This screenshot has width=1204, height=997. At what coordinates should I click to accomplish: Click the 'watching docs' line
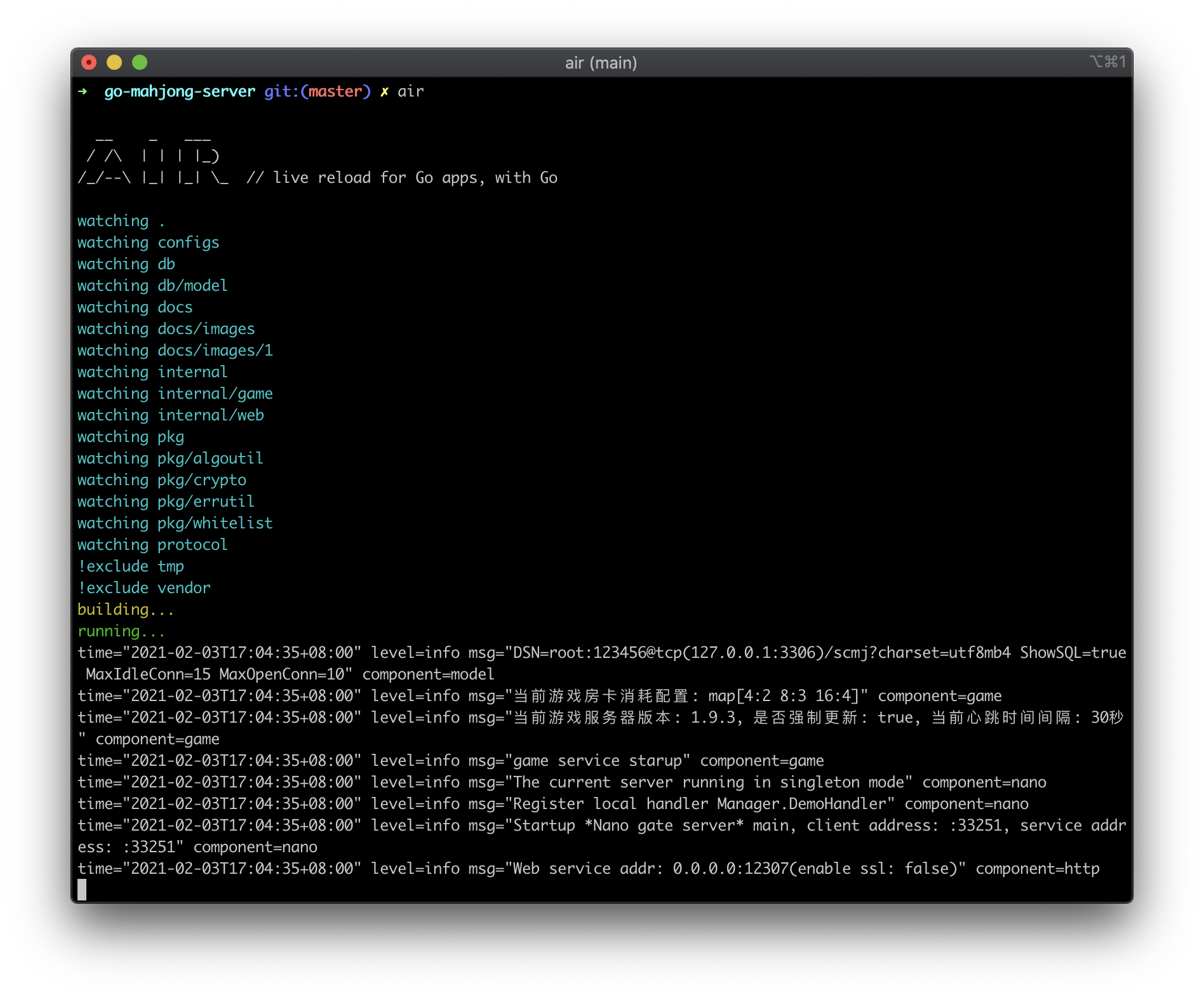click(x=135, y=307)
